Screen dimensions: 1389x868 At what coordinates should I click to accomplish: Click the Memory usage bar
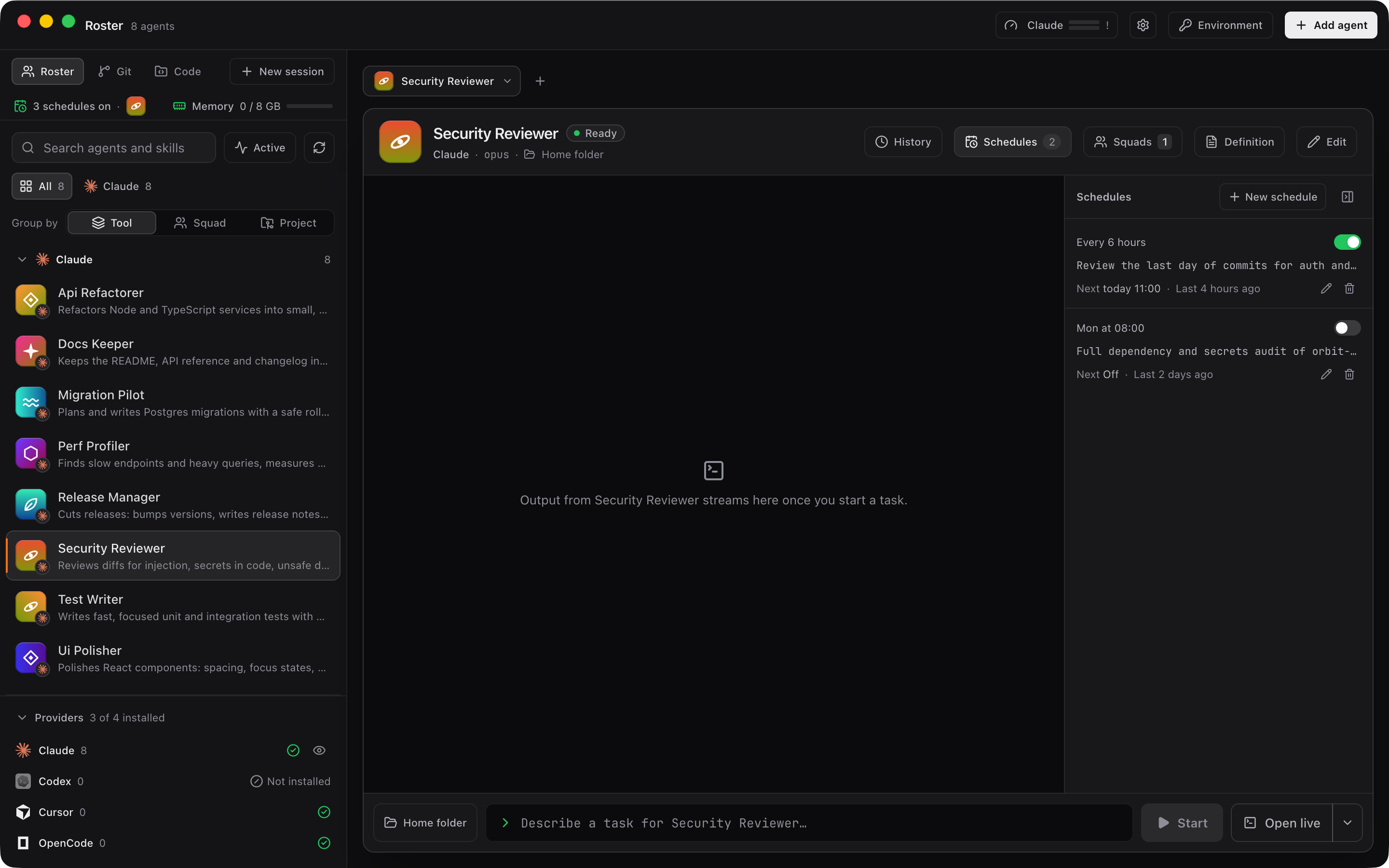click(309, 106)
